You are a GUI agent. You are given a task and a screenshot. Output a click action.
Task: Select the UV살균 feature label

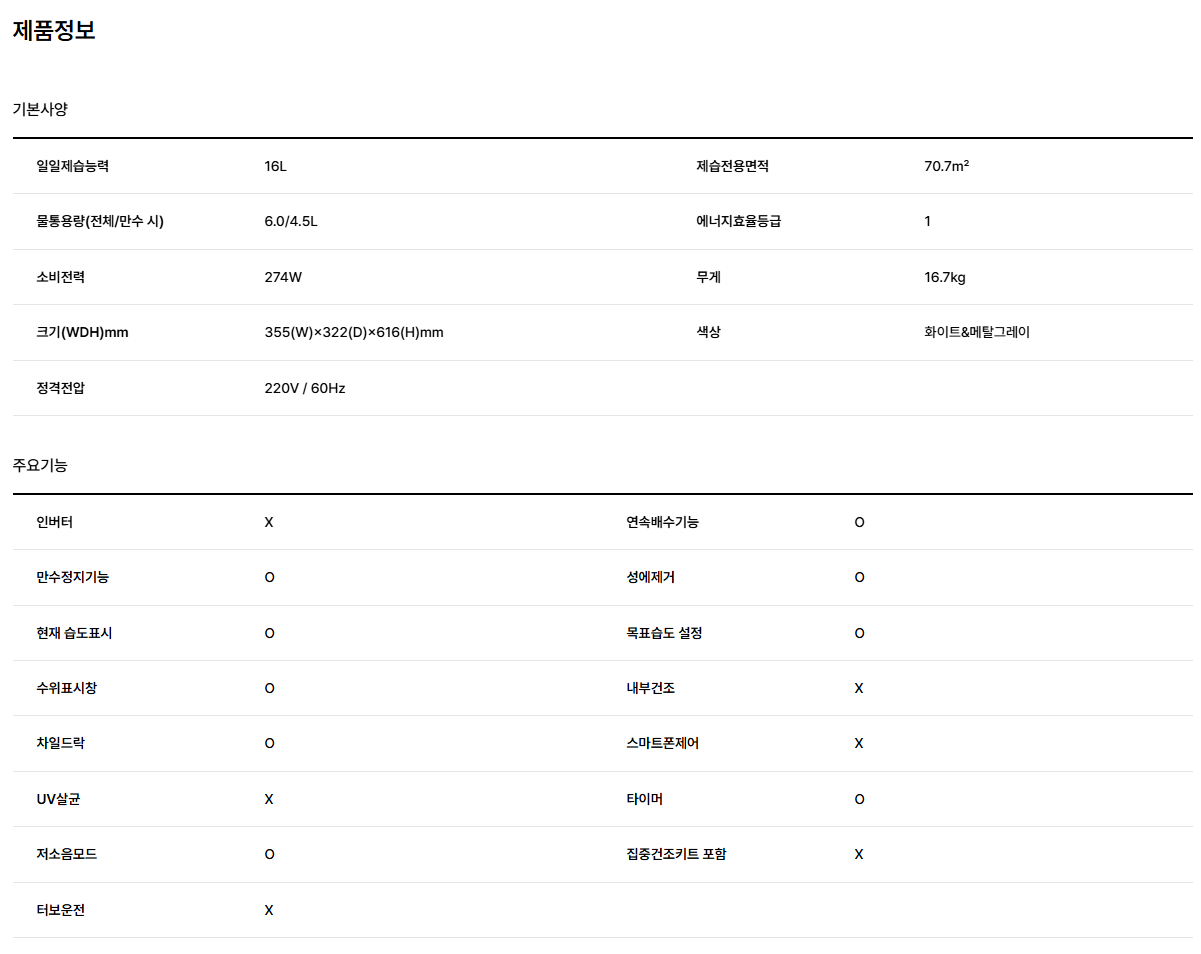pos(58,799)
